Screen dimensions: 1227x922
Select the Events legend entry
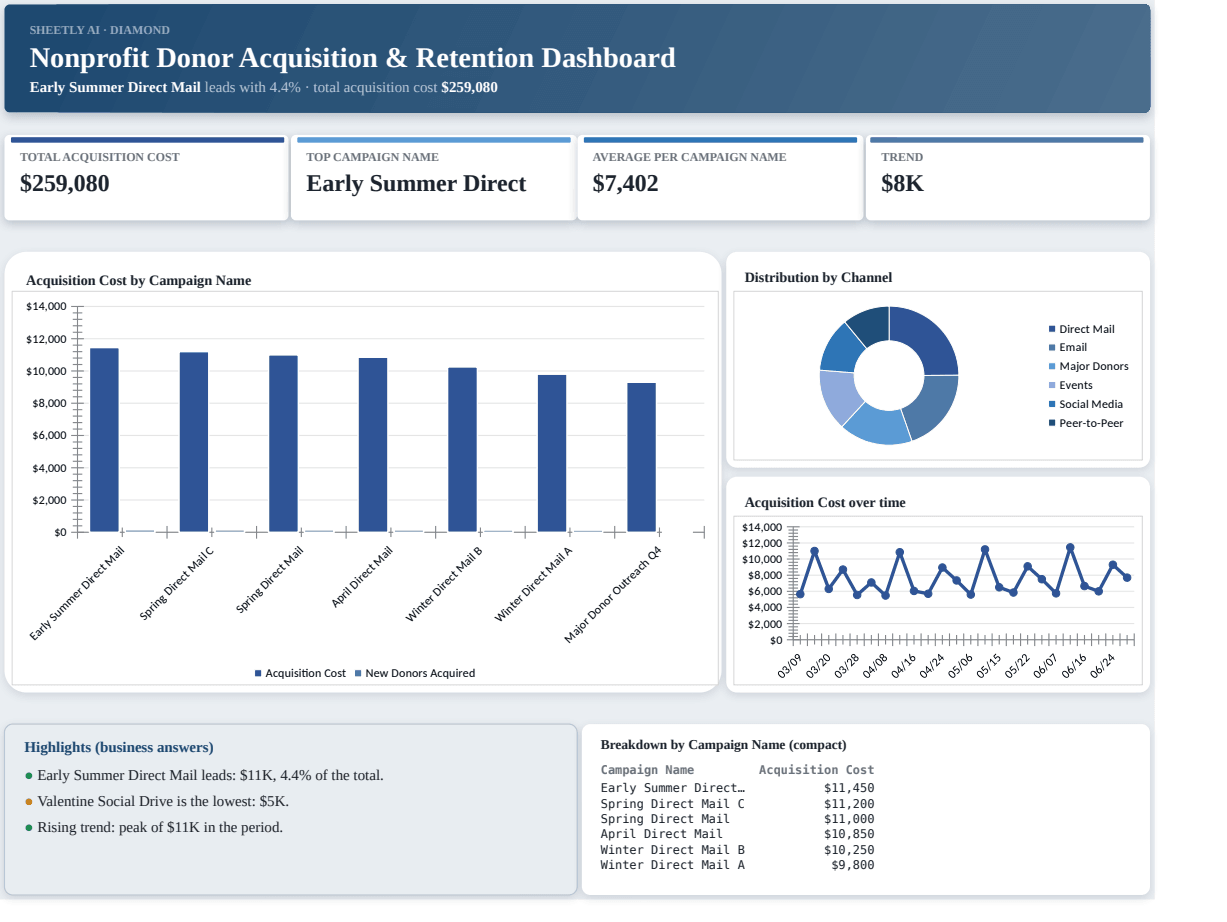(1070, 385)
